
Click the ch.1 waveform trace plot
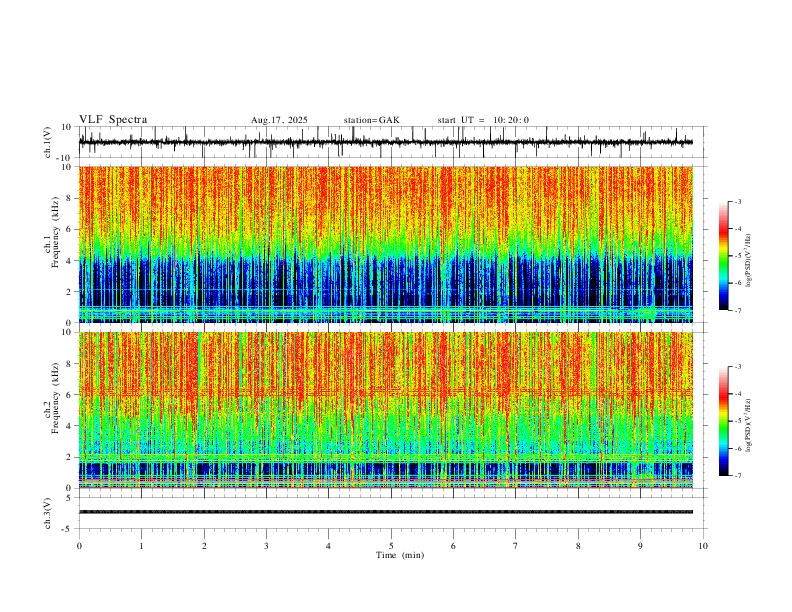[x=385, y=142]
